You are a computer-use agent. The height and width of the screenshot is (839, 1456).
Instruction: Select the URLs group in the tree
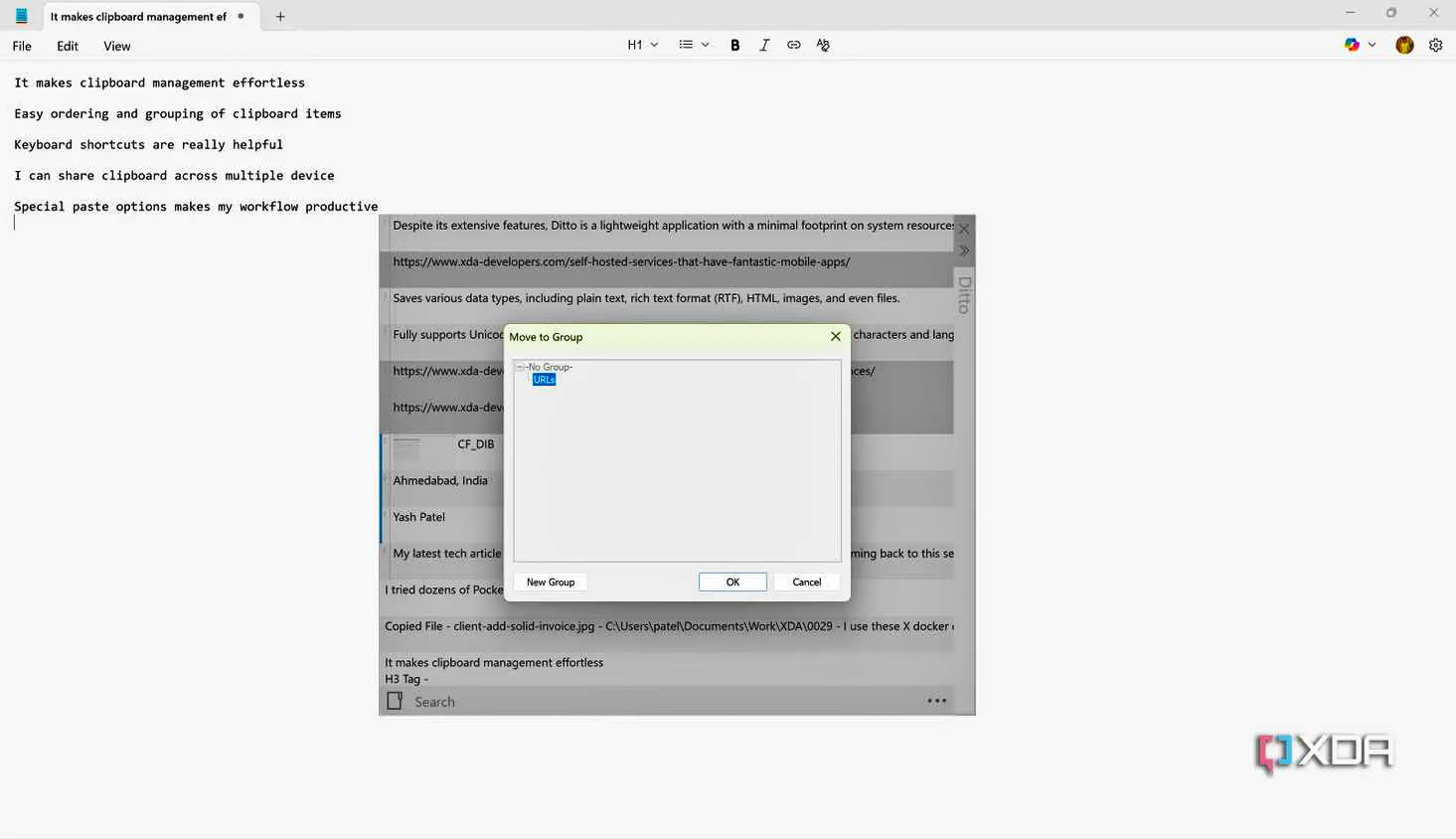pyautogui.click(x=544, y=380)
